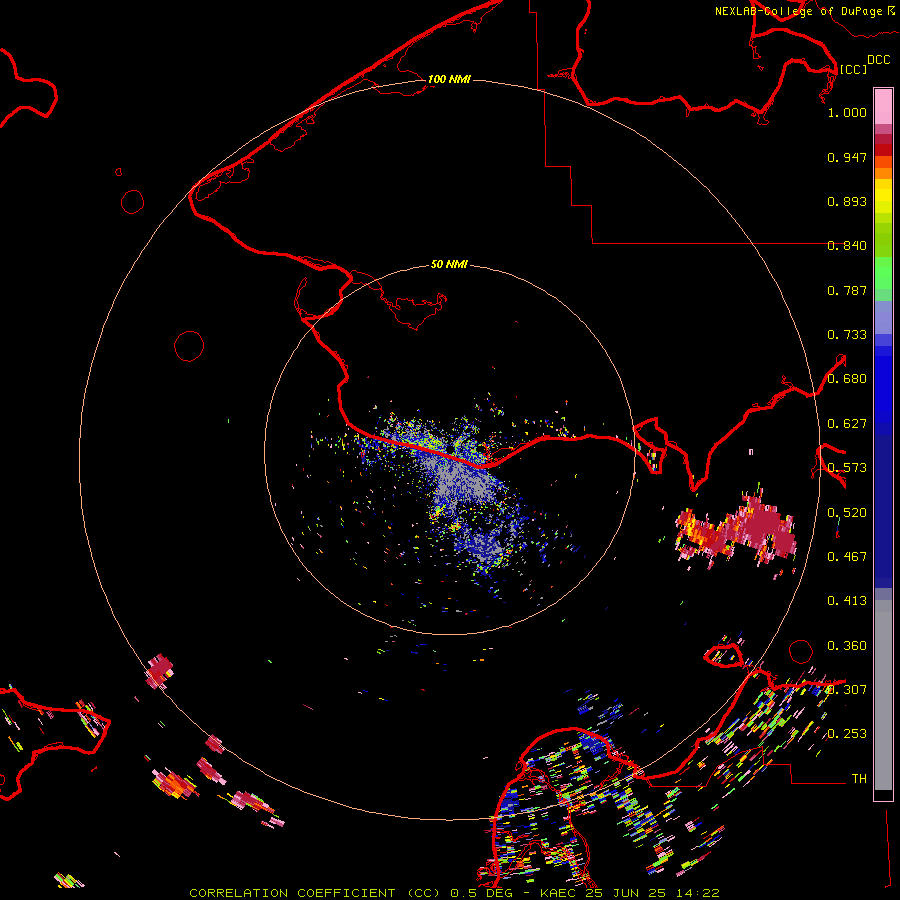The image size is (900, 900).
Task: Click the 14:22 timestamp in the caption
Action: click(x=696, y=893)
